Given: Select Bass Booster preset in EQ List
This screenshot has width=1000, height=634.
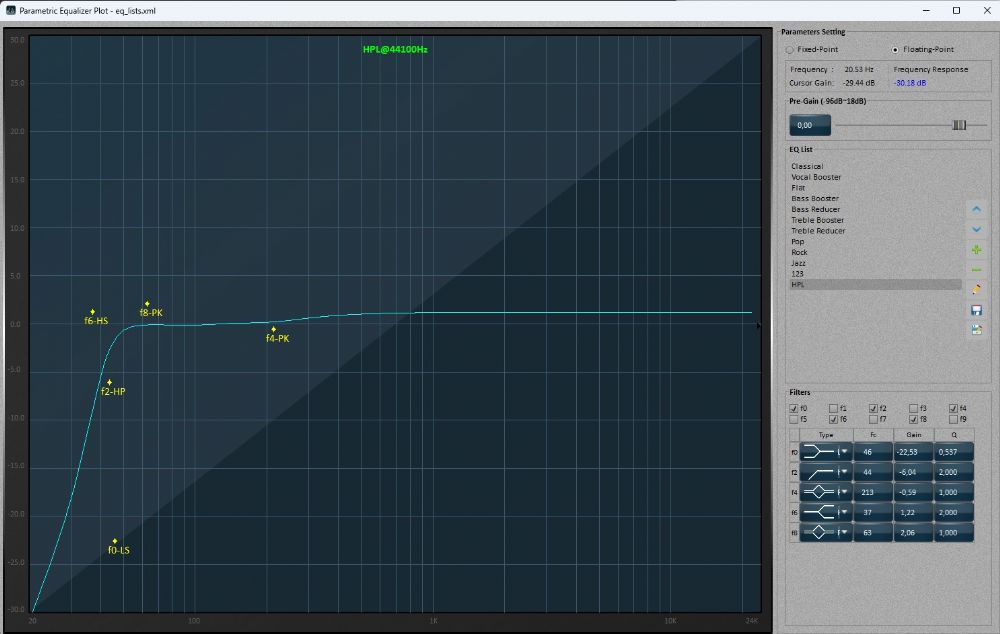Looking at the screenshot, I should [x=815, y=199].
